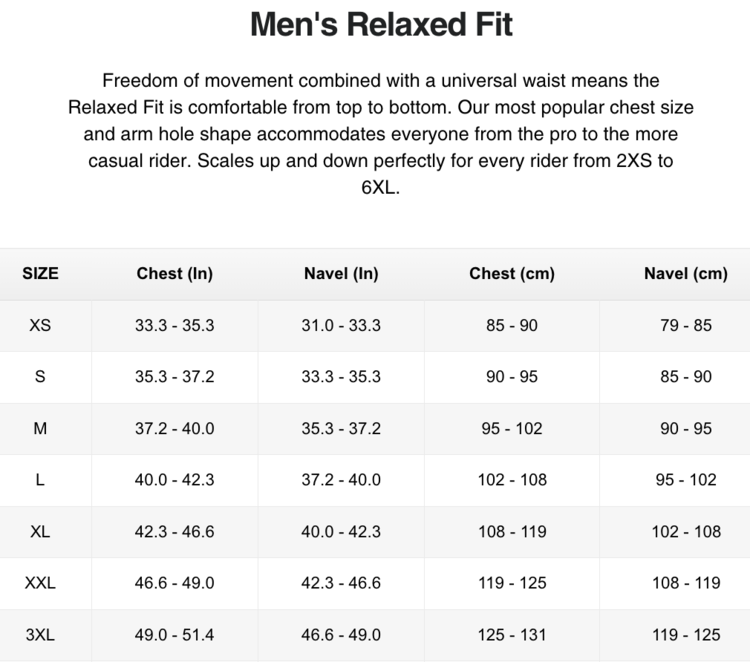Click the SIZE column header
Screen dimensions: 750x662
click(40, 273)
